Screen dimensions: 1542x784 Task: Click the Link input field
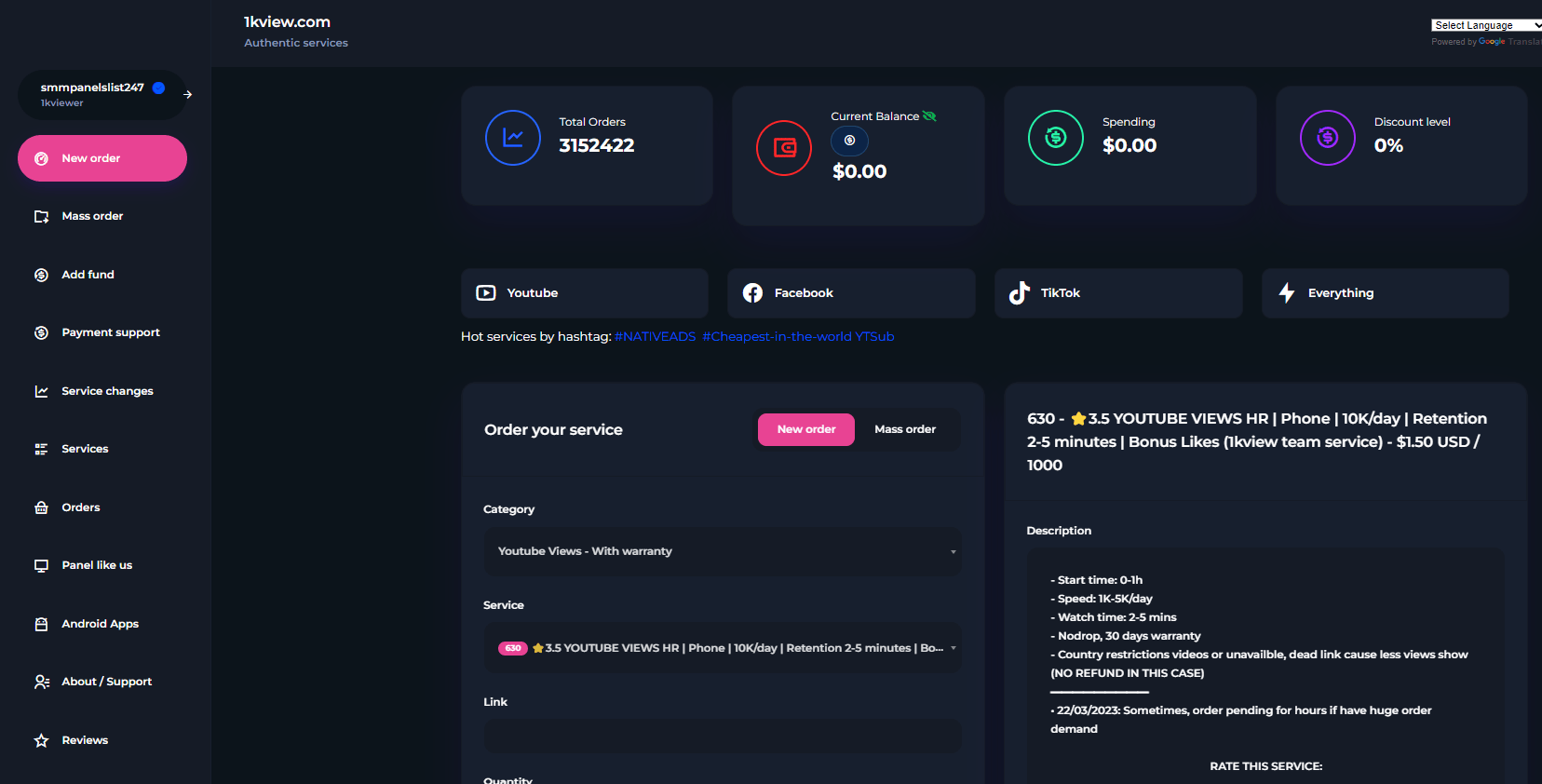pyautogui.click(x=723, y=736)
